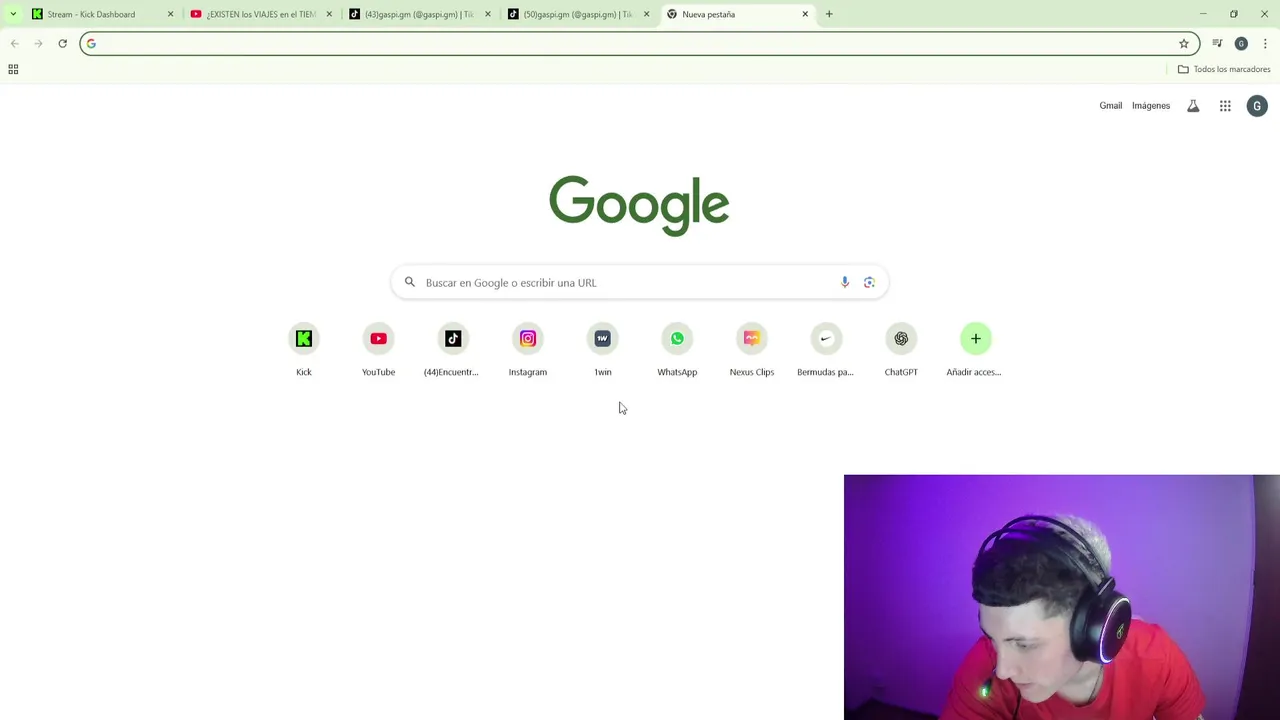Start voice search with the microphone icon
This screenshot has height=720, width=1280.
pos(845,282)
